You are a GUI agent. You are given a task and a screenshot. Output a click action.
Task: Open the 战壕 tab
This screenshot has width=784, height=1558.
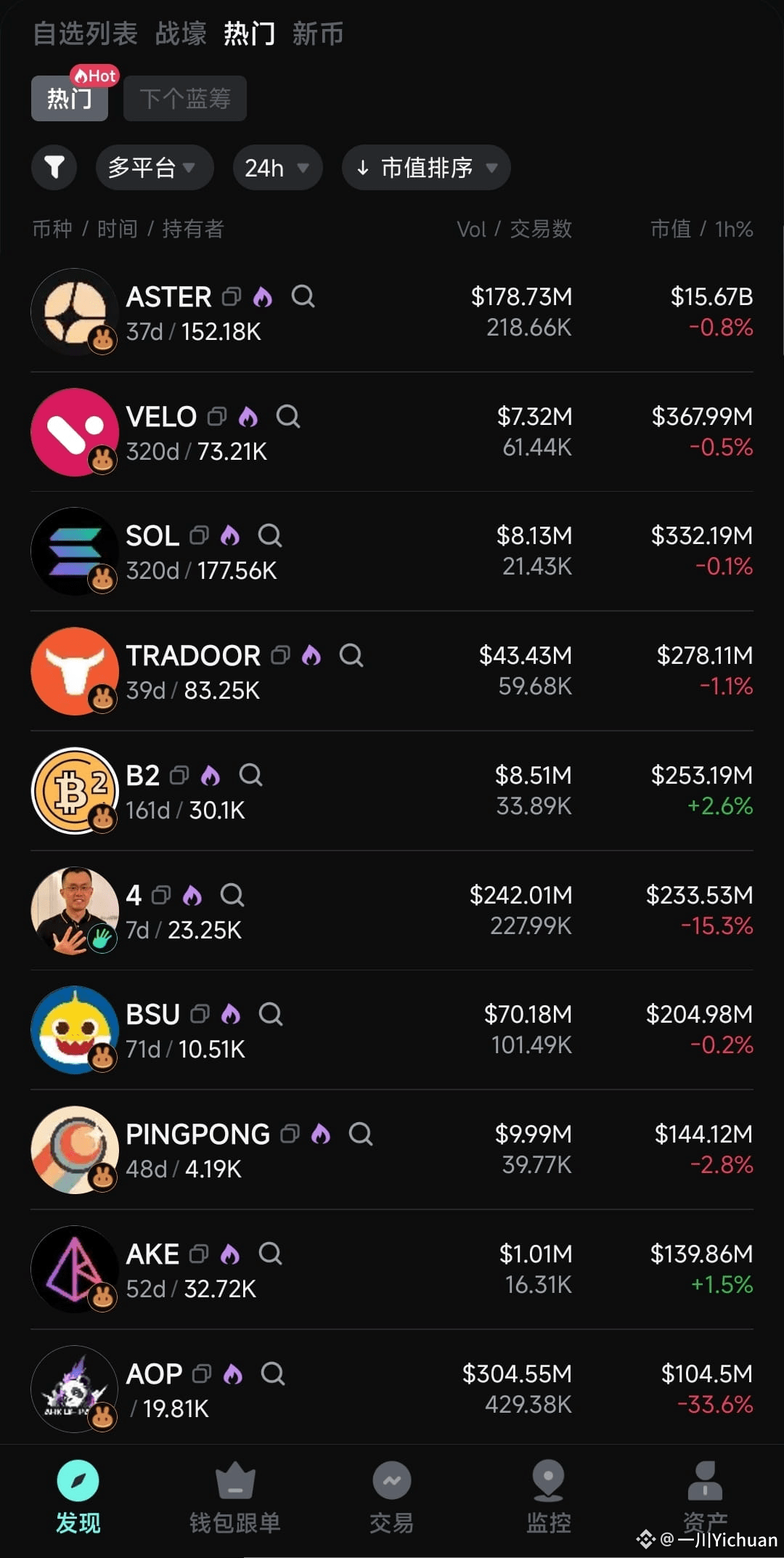[181, 33]
